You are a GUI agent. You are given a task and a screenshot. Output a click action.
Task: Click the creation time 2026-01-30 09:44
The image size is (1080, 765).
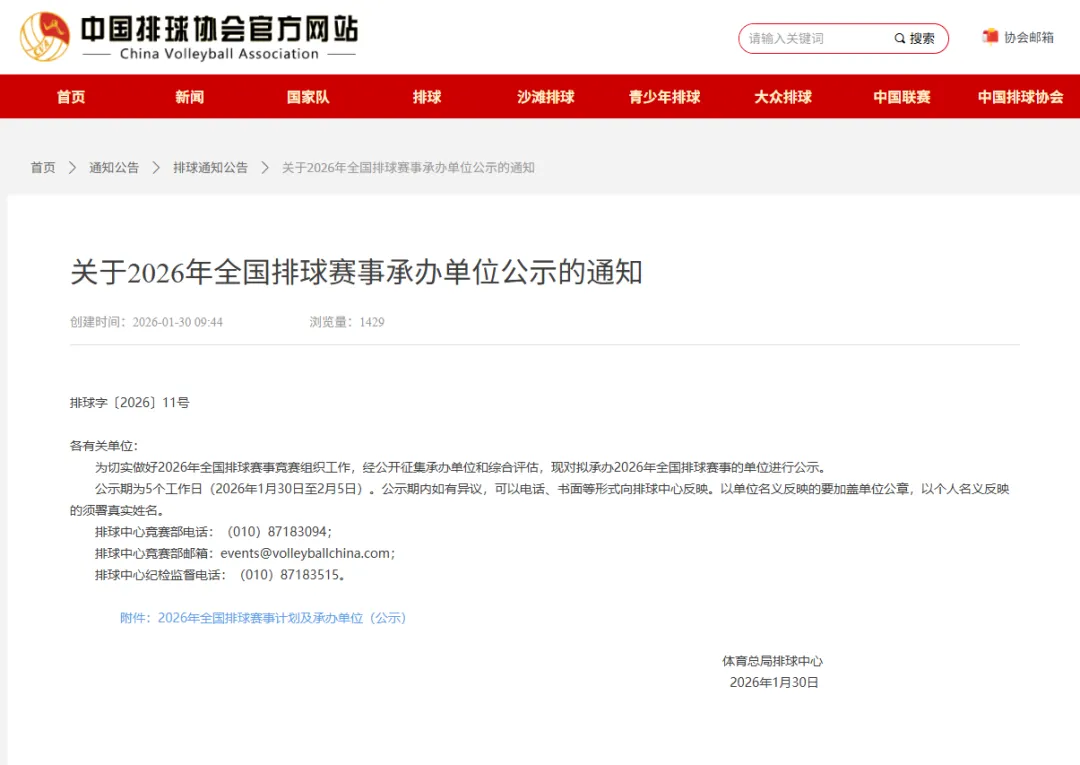(x=178, y=322)
